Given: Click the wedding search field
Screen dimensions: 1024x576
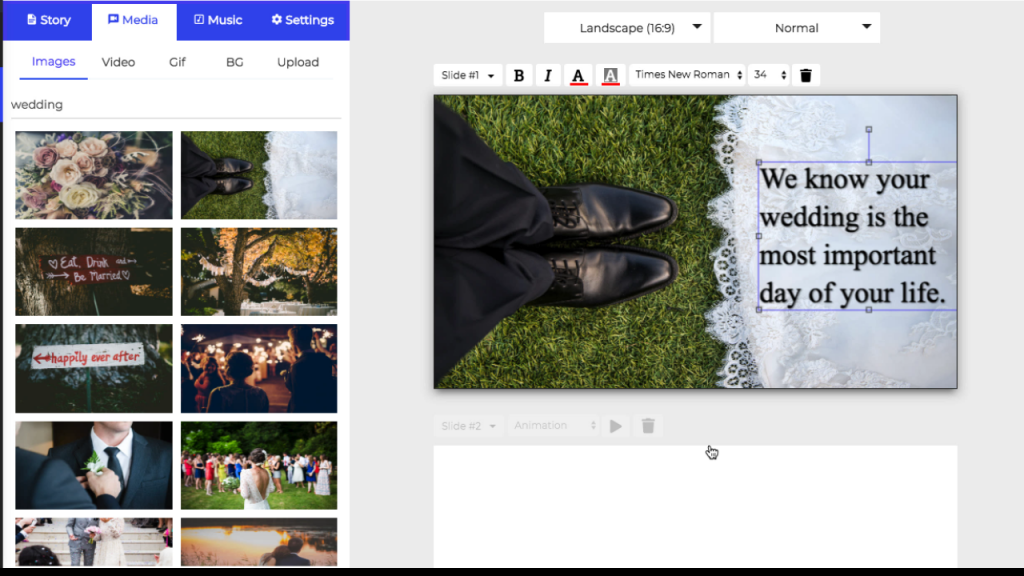Looking at the screenshot, I should [176, 105].
